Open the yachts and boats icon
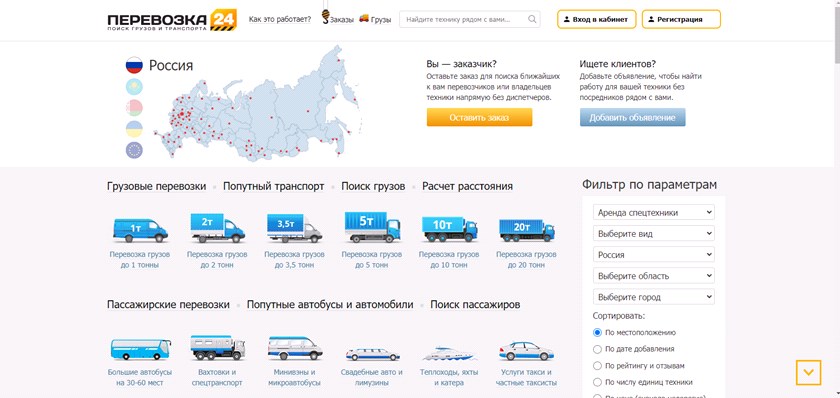Image resolution: width=840 pixels, height=398 pixels. 449,354
